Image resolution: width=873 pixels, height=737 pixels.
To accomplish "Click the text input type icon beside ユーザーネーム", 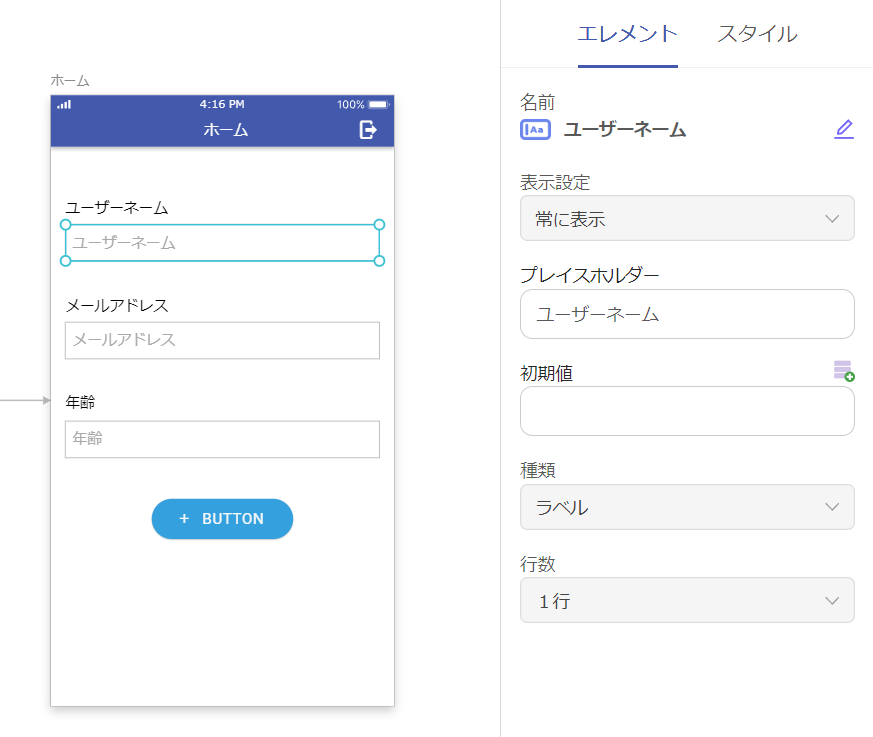I will click(x=535, y=130).
